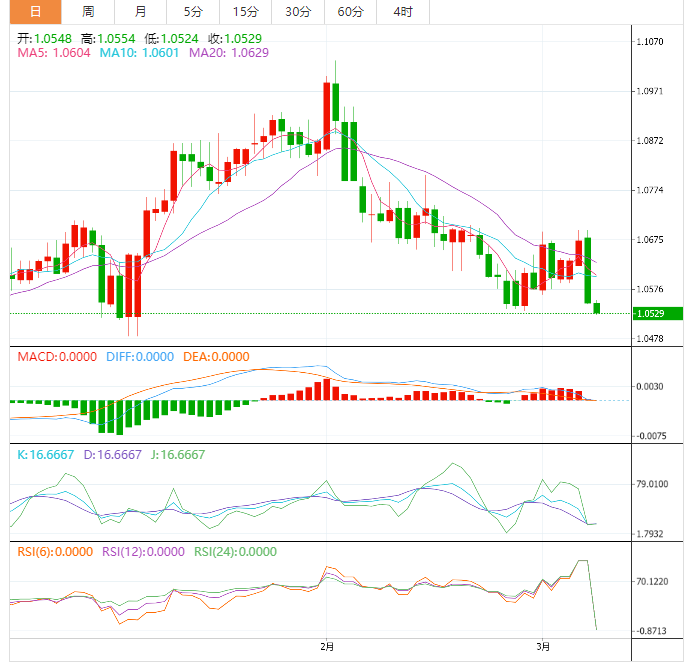692x669 pixels.
Task: Switch to the 周 weekly tab
Action: 88,12
